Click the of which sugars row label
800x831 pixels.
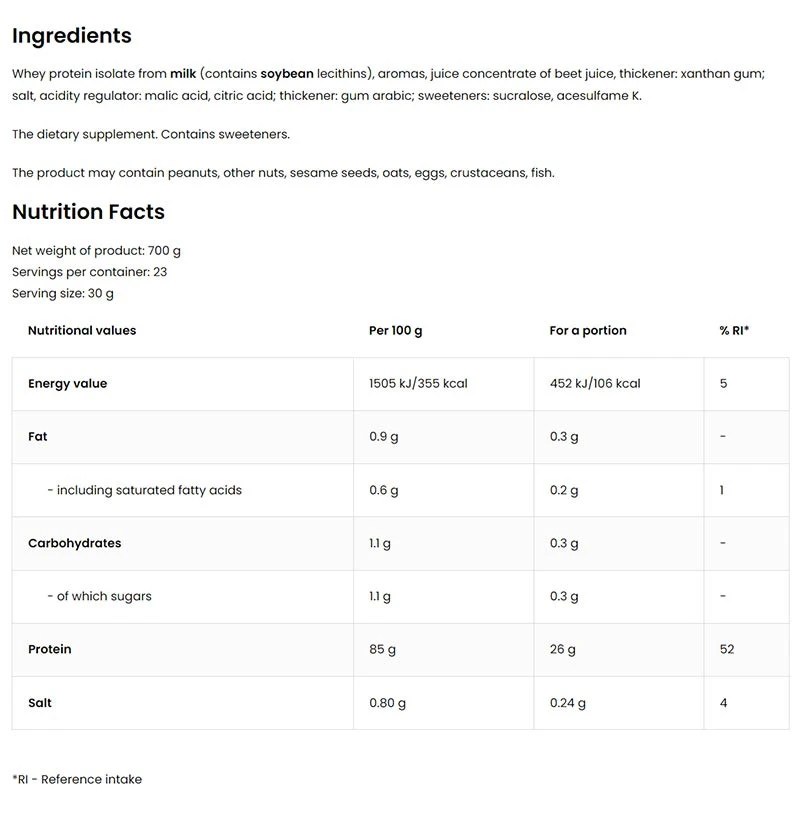coord(99,597)
